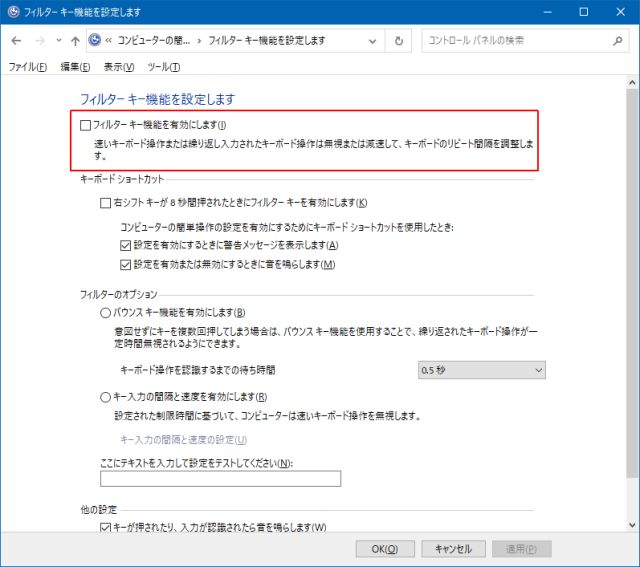The width and height of the screenshot is (640, 567).
Task: Open the ファイル(F) menu
Action: coord(27,67)
